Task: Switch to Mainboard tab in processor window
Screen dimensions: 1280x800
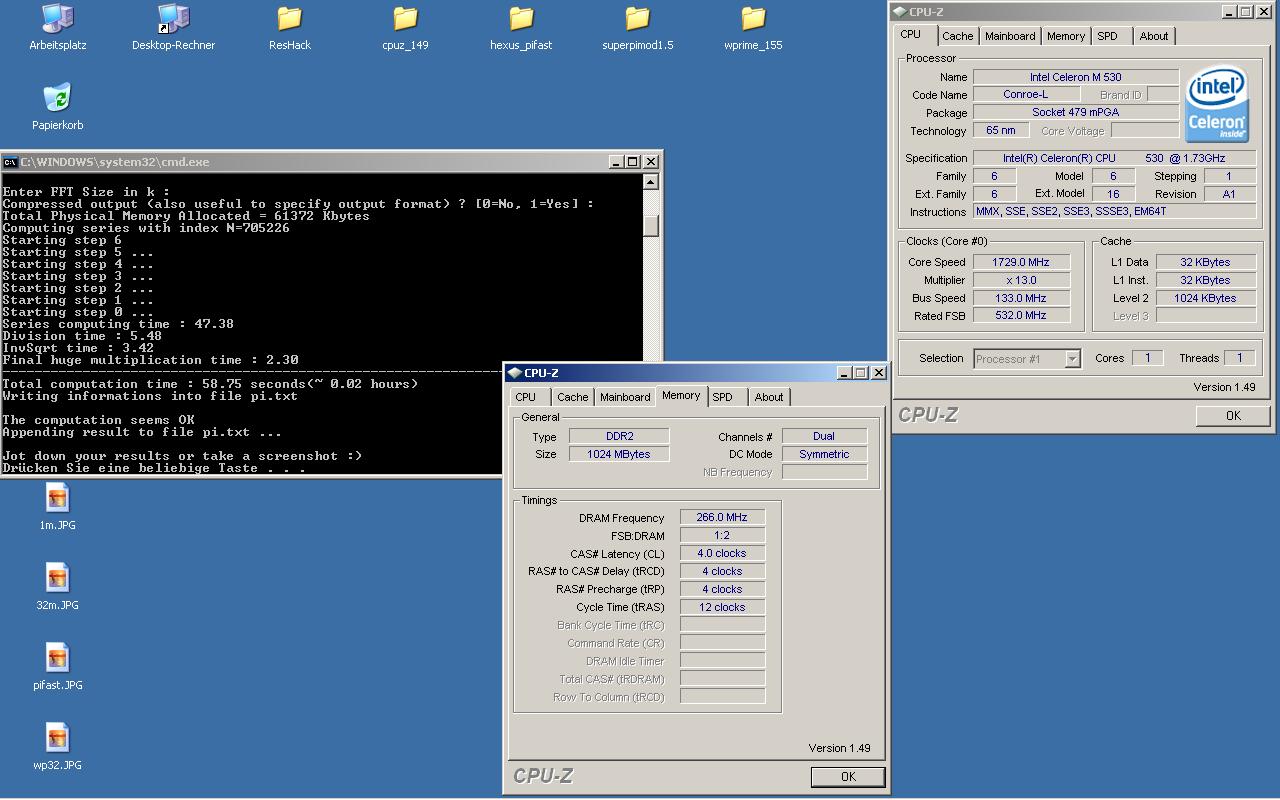Action: [x=1010, y=36]
